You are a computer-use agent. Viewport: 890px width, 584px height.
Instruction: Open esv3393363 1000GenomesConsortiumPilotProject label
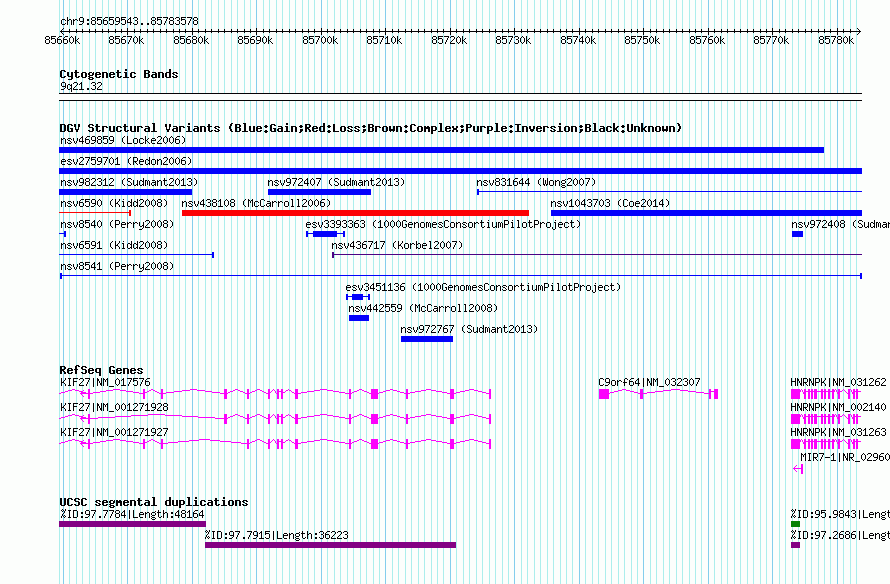[443, 224]
